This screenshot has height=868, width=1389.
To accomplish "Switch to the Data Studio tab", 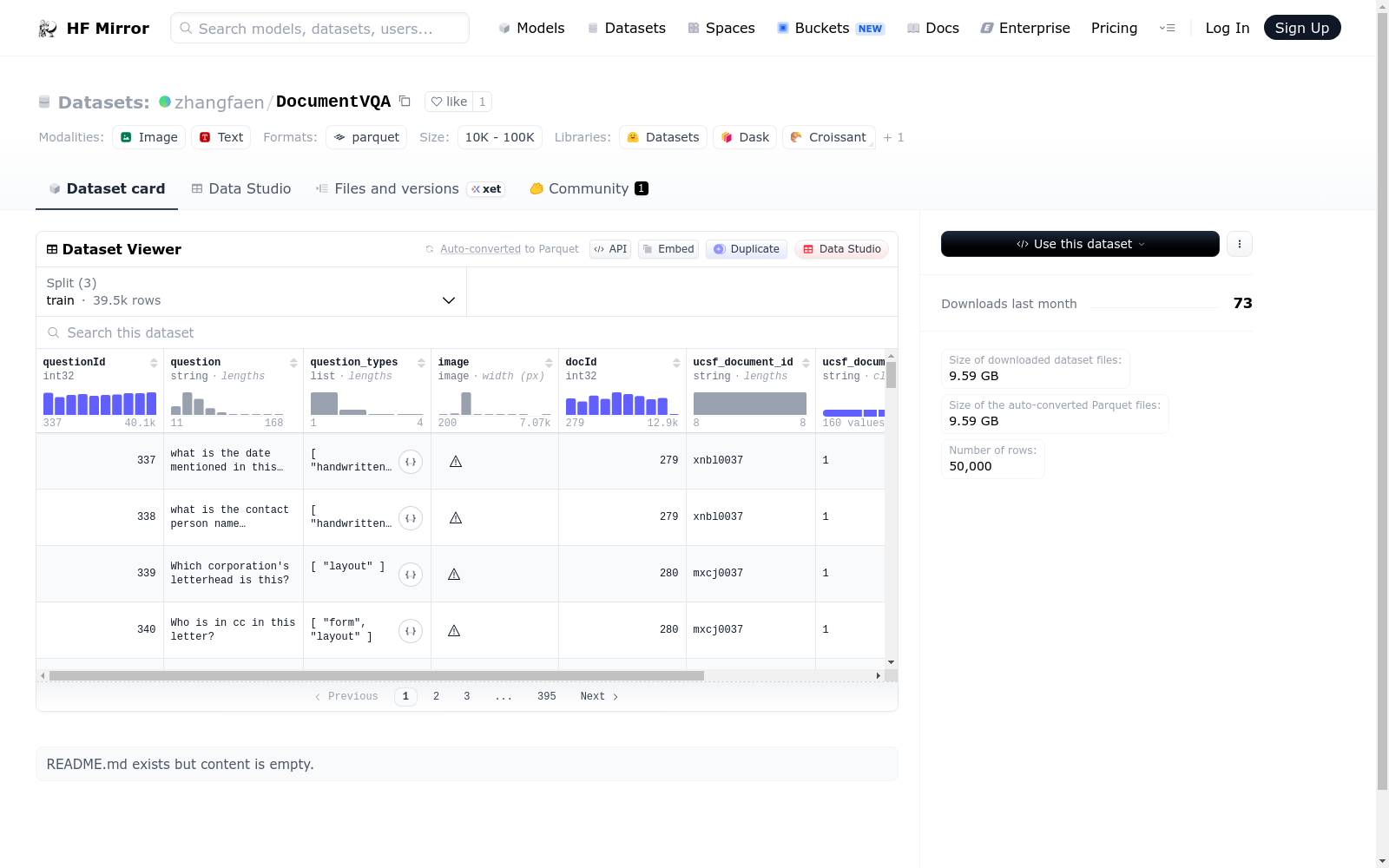I will coord(241,189).
